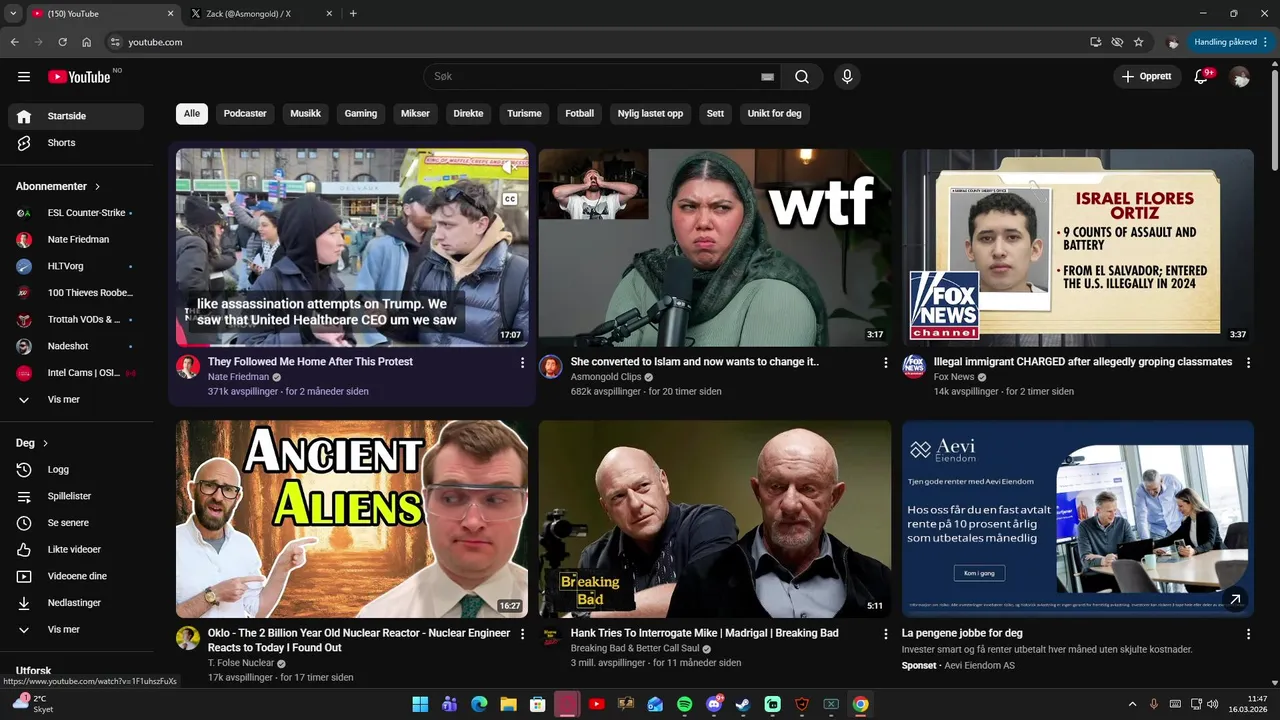The image size is (1280, 720).
Task: Click the Fox News channel avatar
Action: pos(914,367)
